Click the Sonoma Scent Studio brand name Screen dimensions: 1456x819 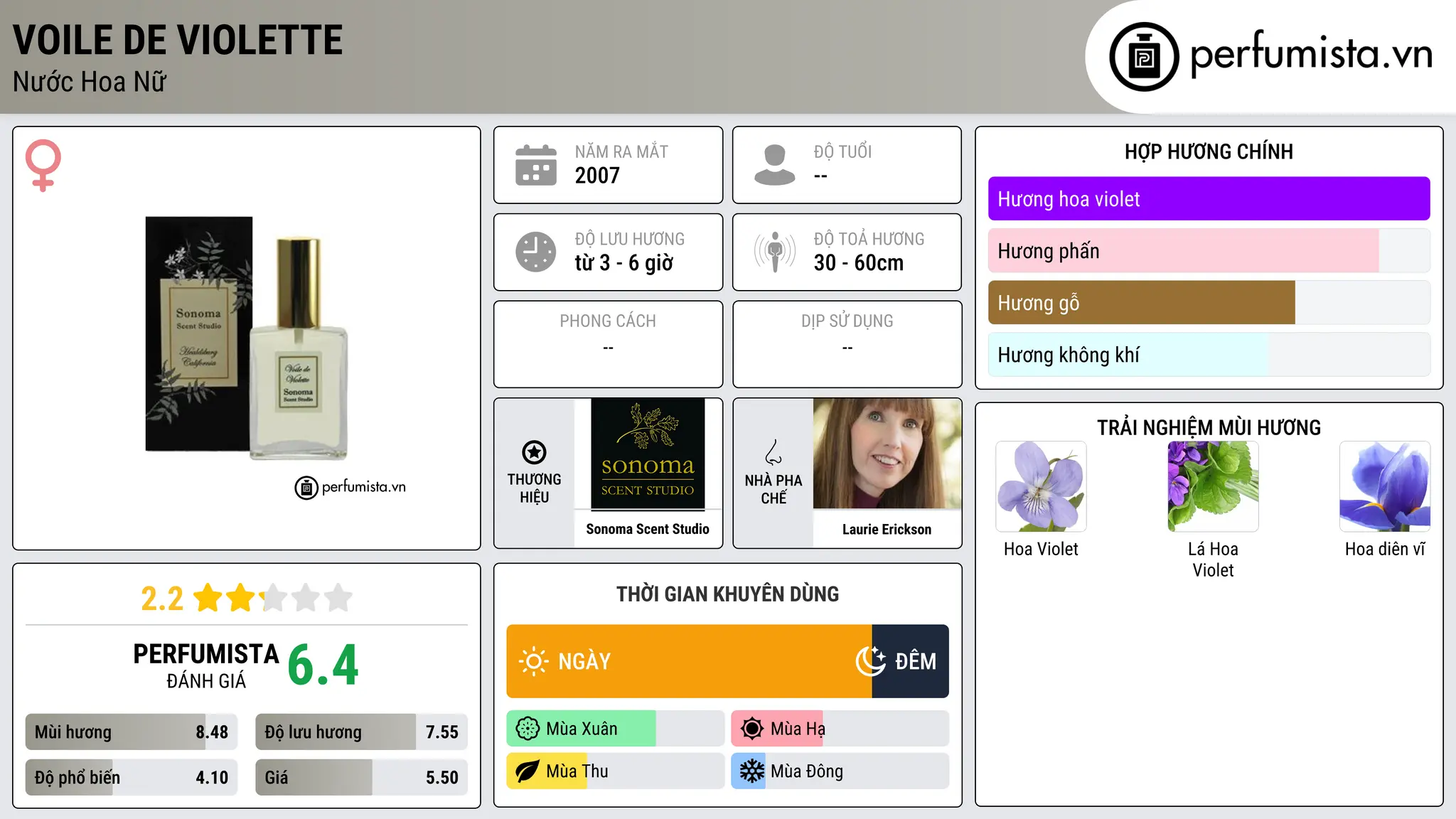(x=648, y=529)
